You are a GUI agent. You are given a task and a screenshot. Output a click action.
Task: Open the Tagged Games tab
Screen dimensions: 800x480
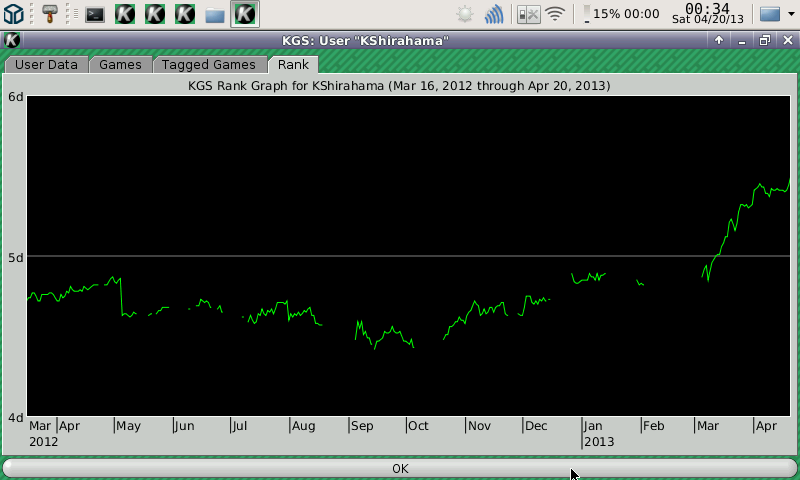pyautogui.click(x=209, y=65)
